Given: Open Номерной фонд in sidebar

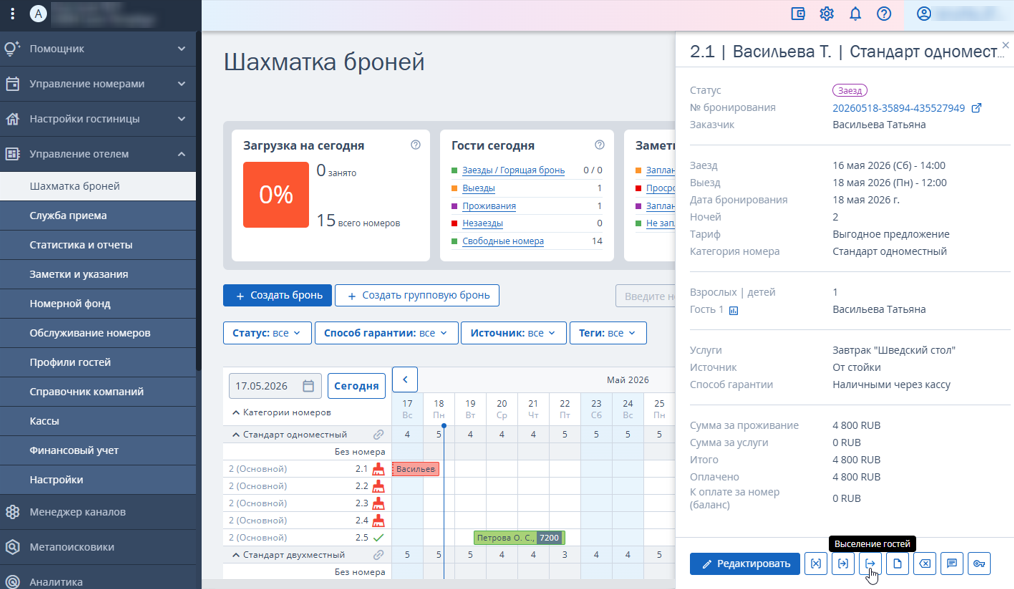Looking at the screenshot, I should pos(98,304).
